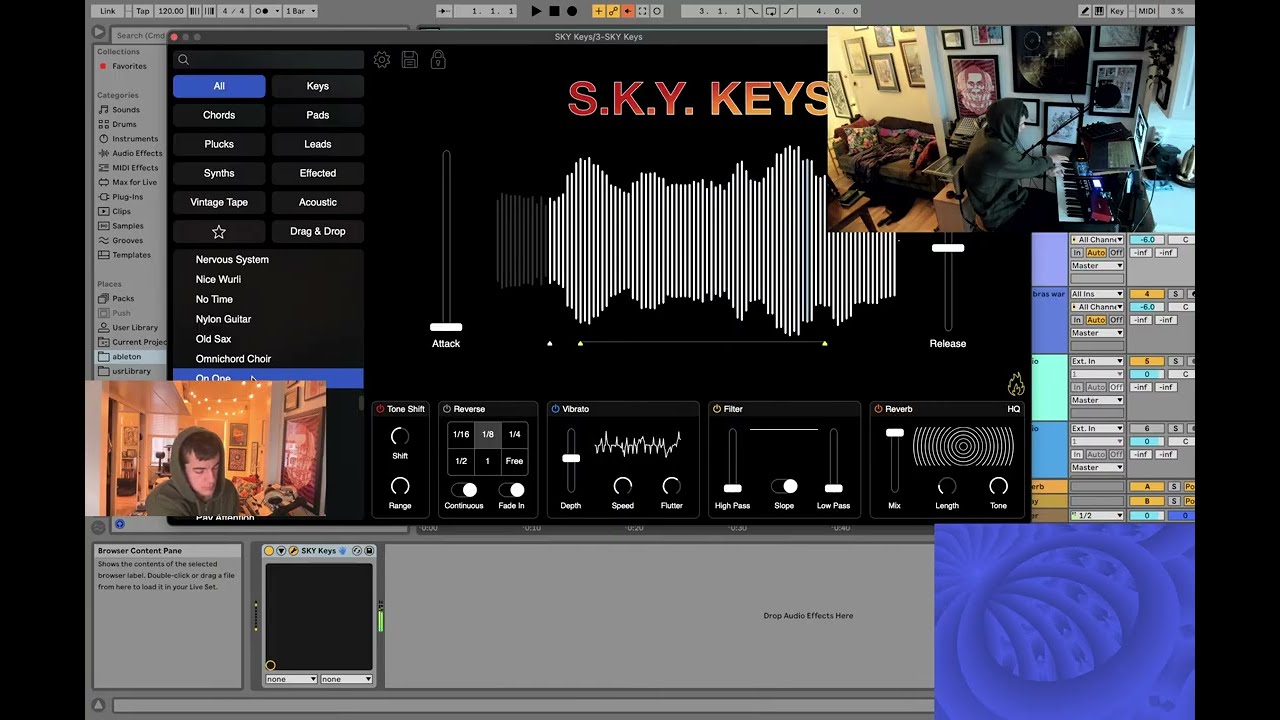Toggle the Filter power button
1280x720 pixels.
[717, 409]
